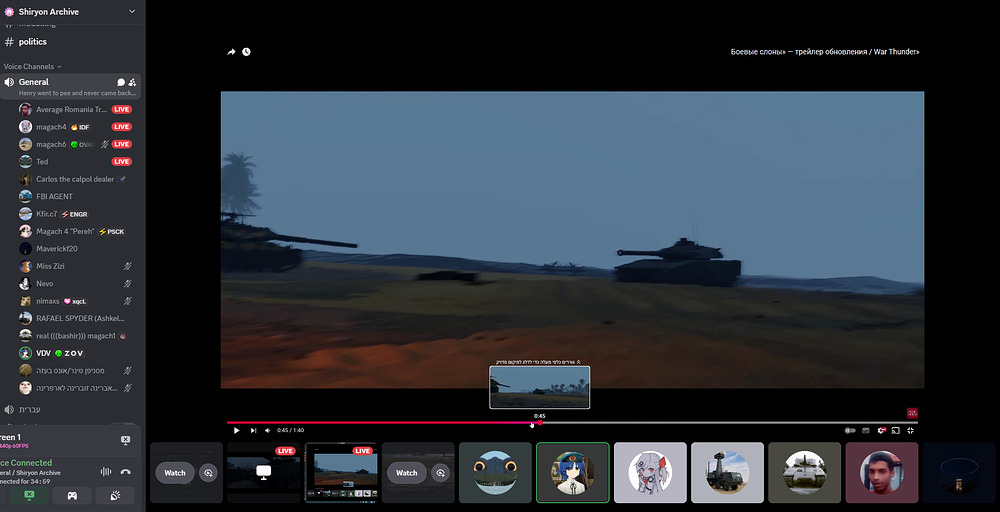
Task: Invite people to the General voice channel
Action: (x=132, y=82)
